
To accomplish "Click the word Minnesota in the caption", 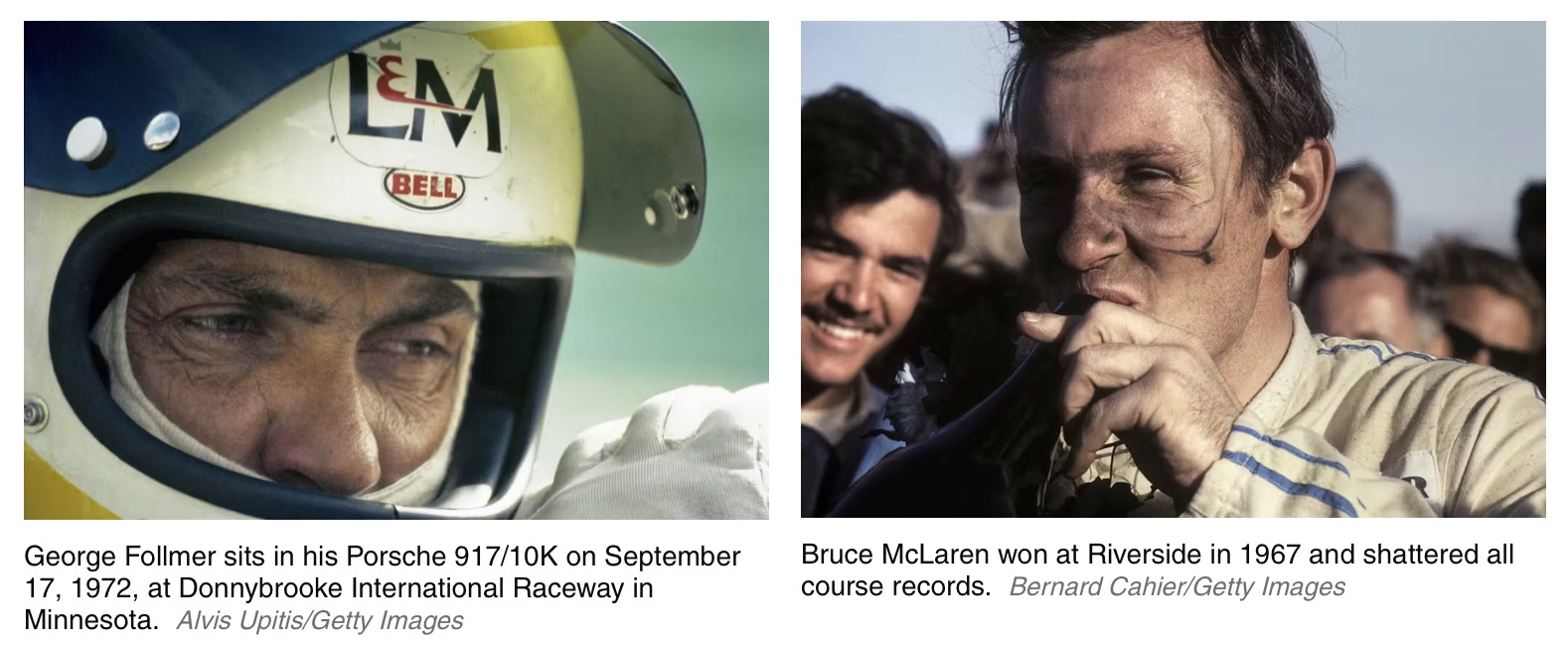I will coord(89,621).
